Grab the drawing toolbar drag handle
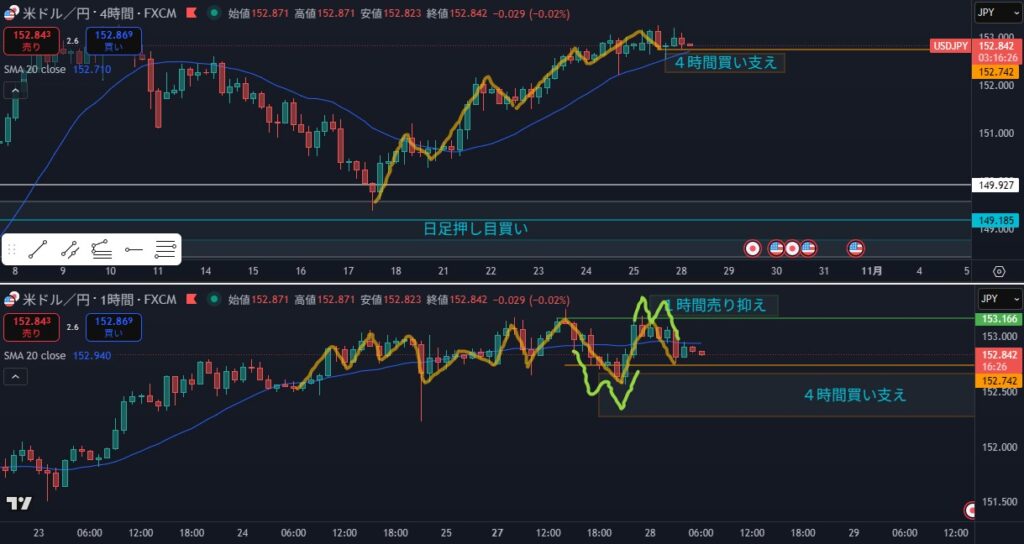 tap(12, 250)
